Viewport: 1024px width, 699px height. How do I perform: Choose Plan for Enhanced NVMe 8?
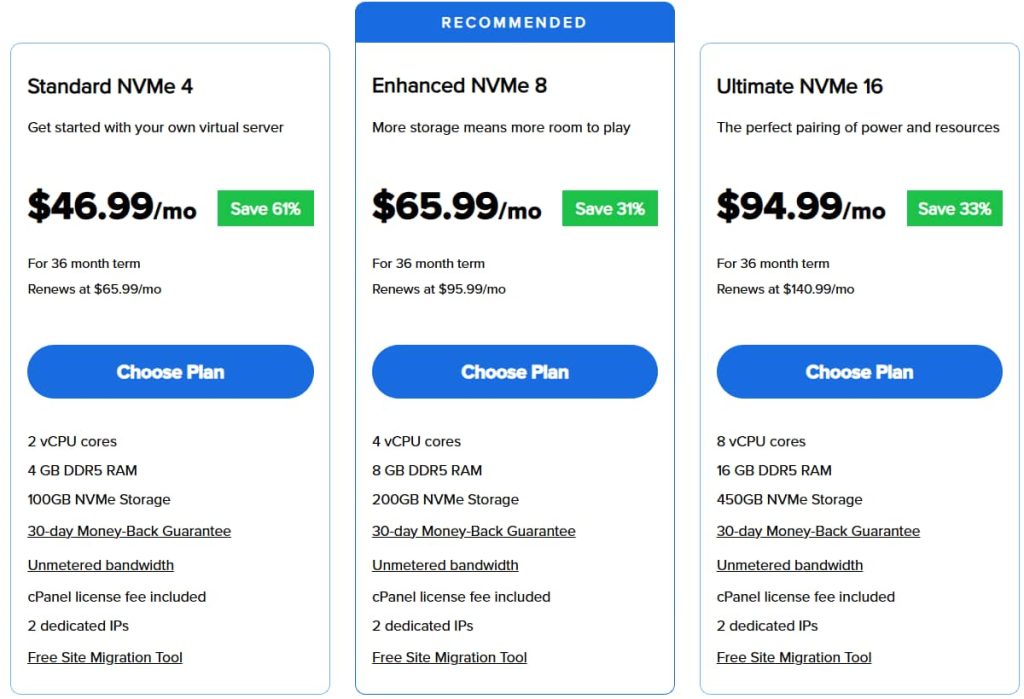(x=514, y=372)
